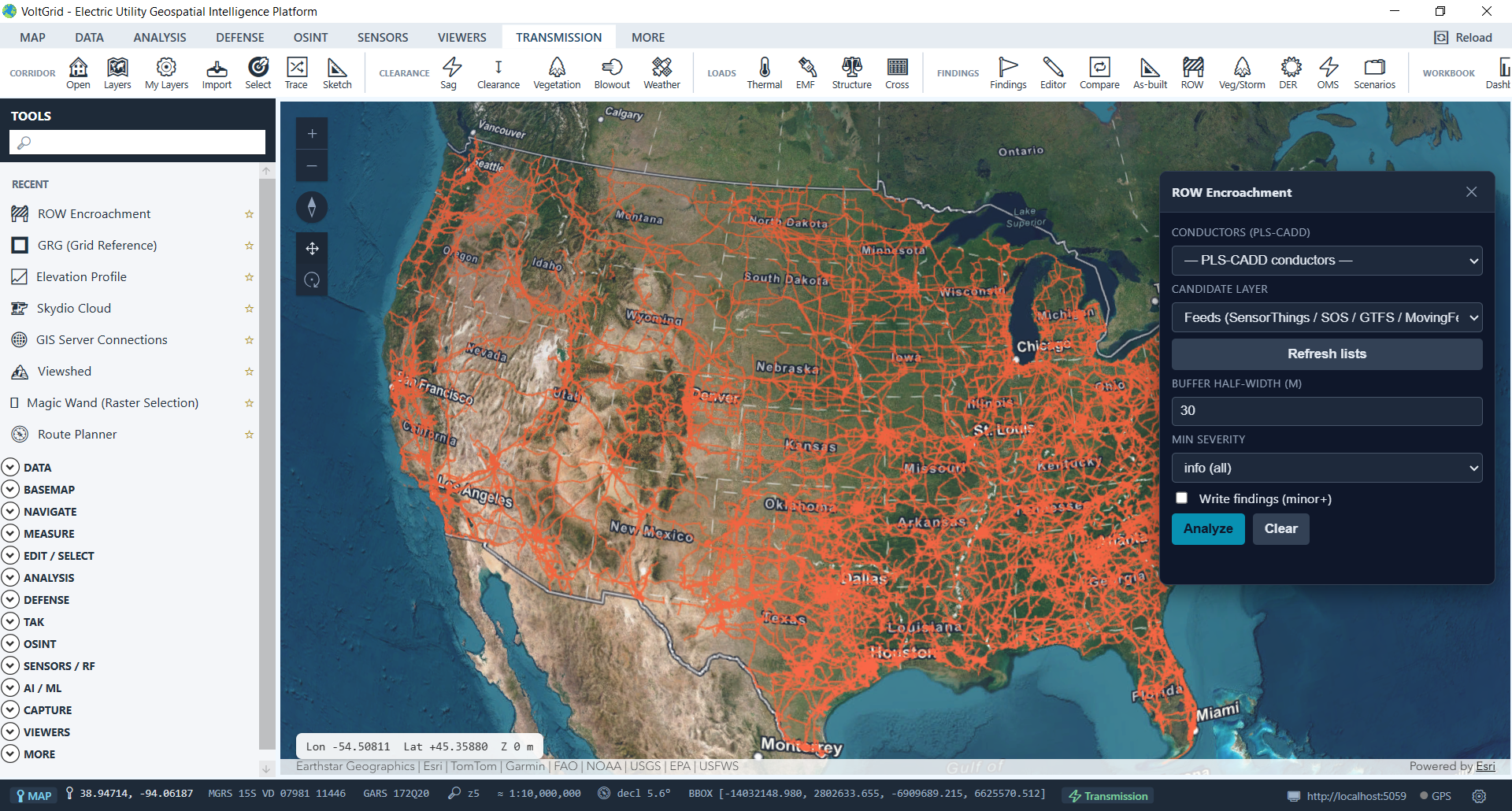This screenshot has width=1512, height=811.
Task: Open the Weather tool
Action: coord(661,73)
